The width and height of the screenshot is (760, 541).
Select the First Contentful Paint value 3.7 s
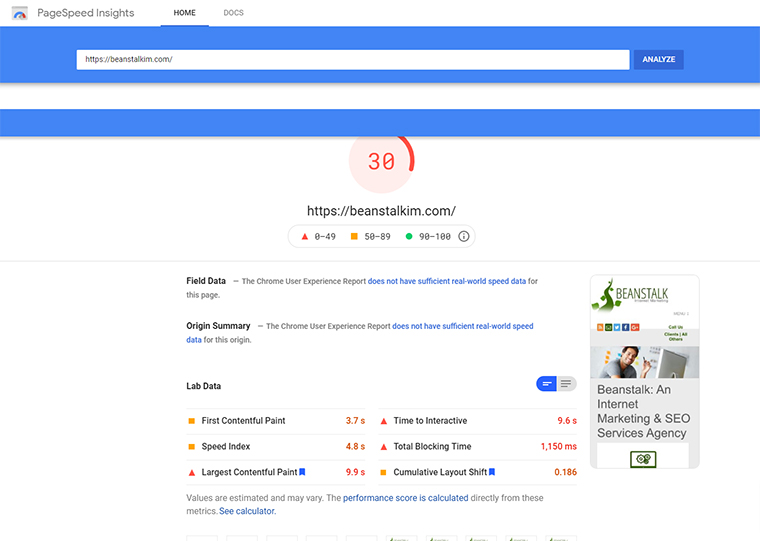coord(355,421)
